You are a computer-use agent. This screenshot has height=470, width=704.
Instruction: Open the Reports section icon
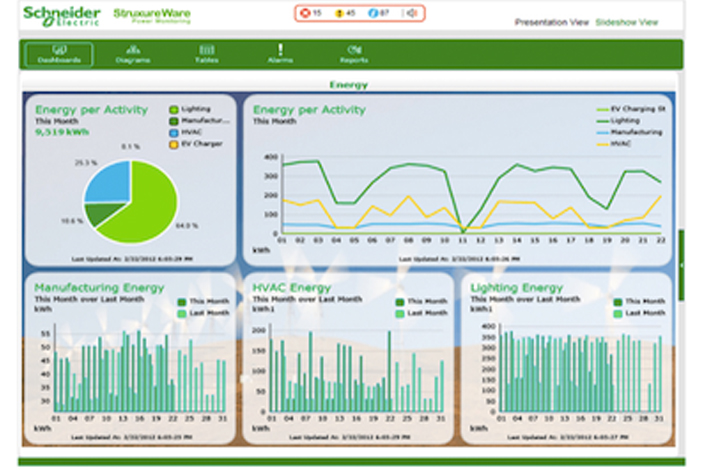pos(353,49)
